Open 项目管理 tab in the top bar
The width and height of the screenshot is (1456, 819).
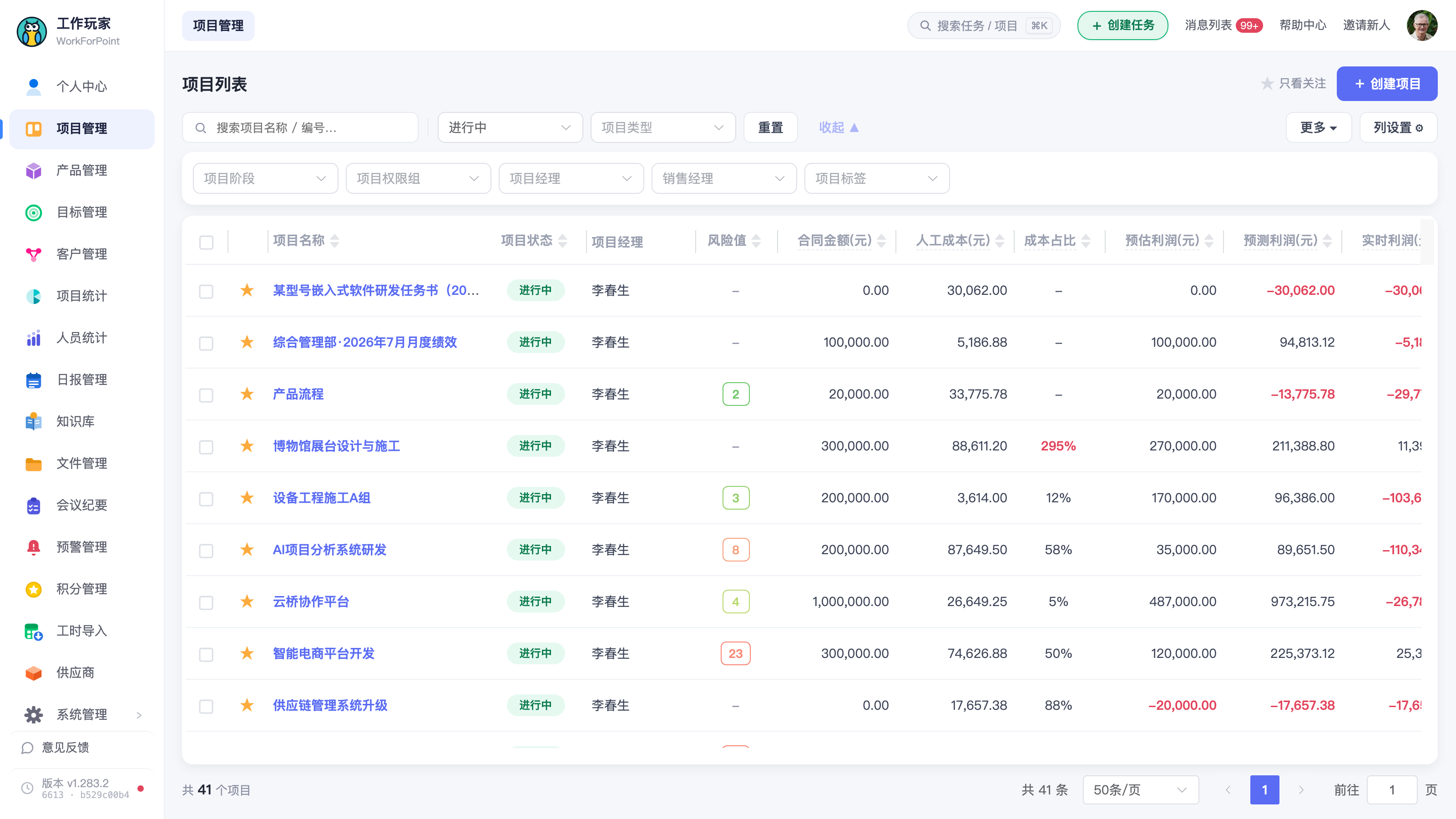[x=218, y=25]
